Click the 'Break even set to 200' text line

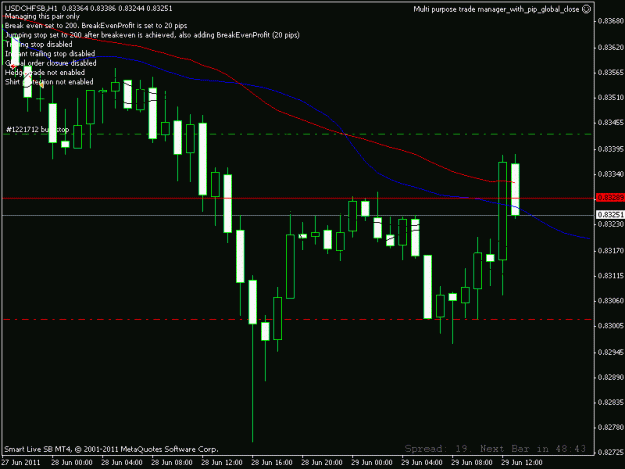tap(96, 26)
